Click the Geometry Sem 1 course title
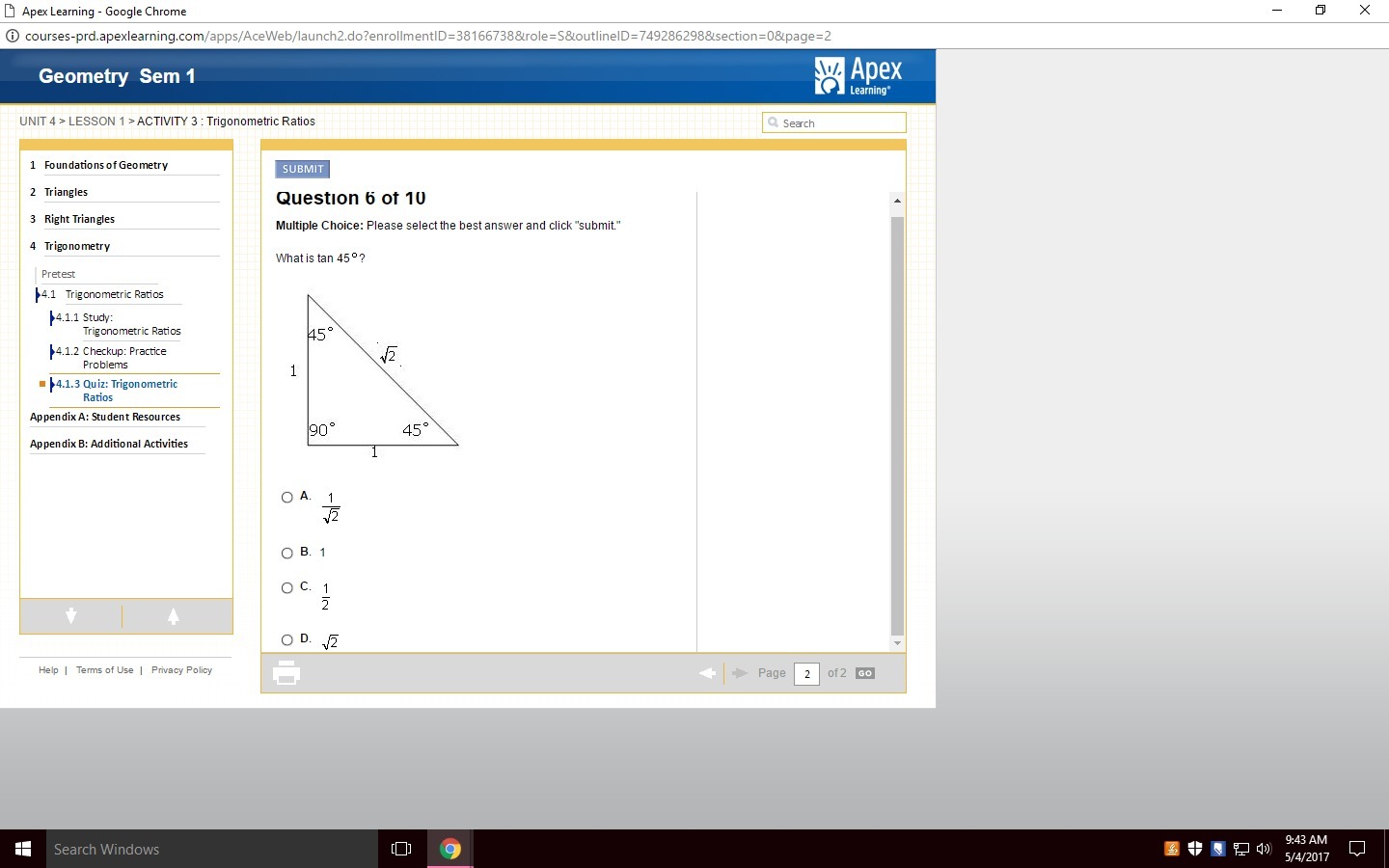The image size is (1389, 868). point(117,76)
